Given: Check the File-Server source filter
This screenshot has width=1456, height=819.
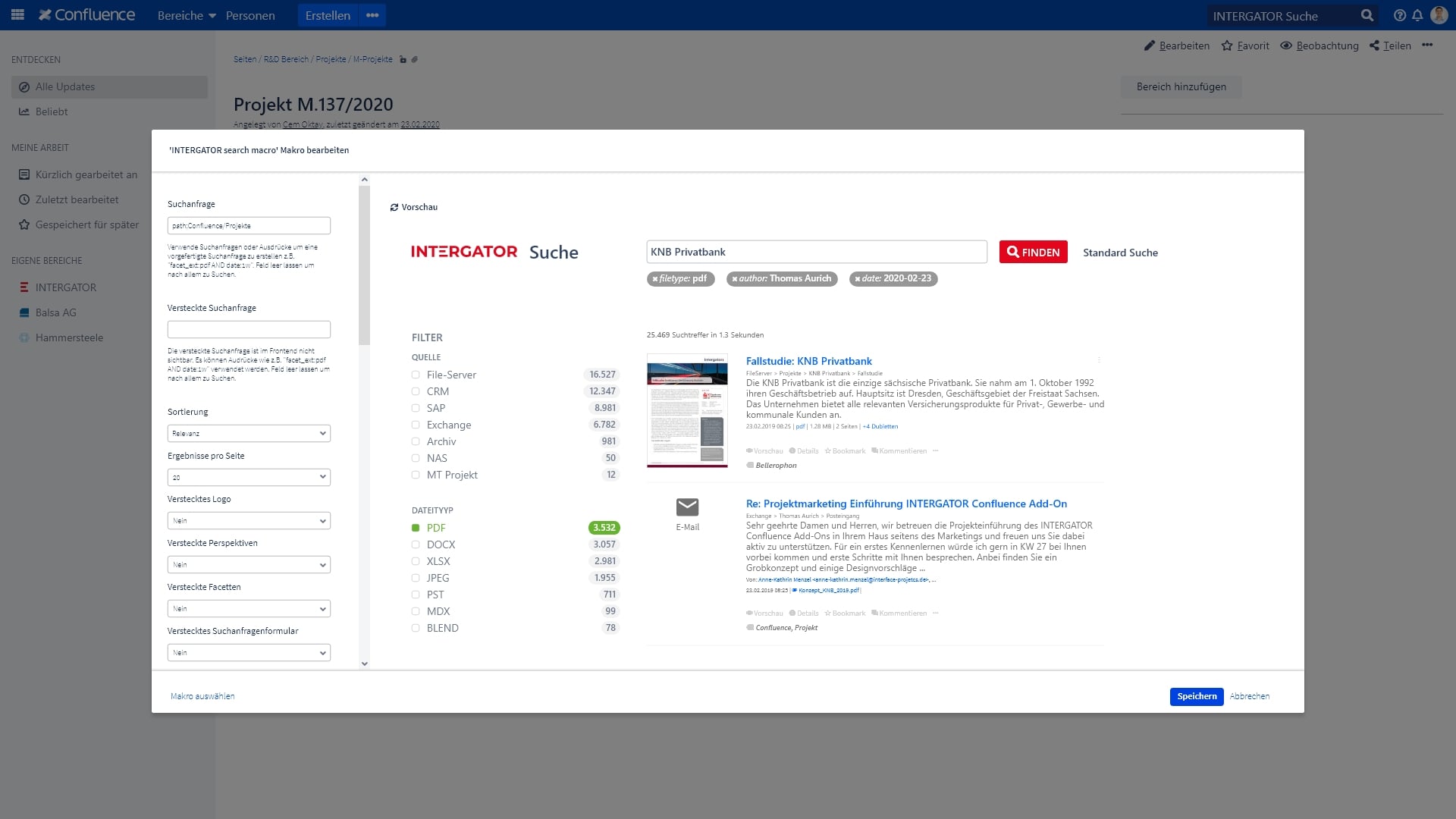Looking at the screenshot, I should [416, 375].
